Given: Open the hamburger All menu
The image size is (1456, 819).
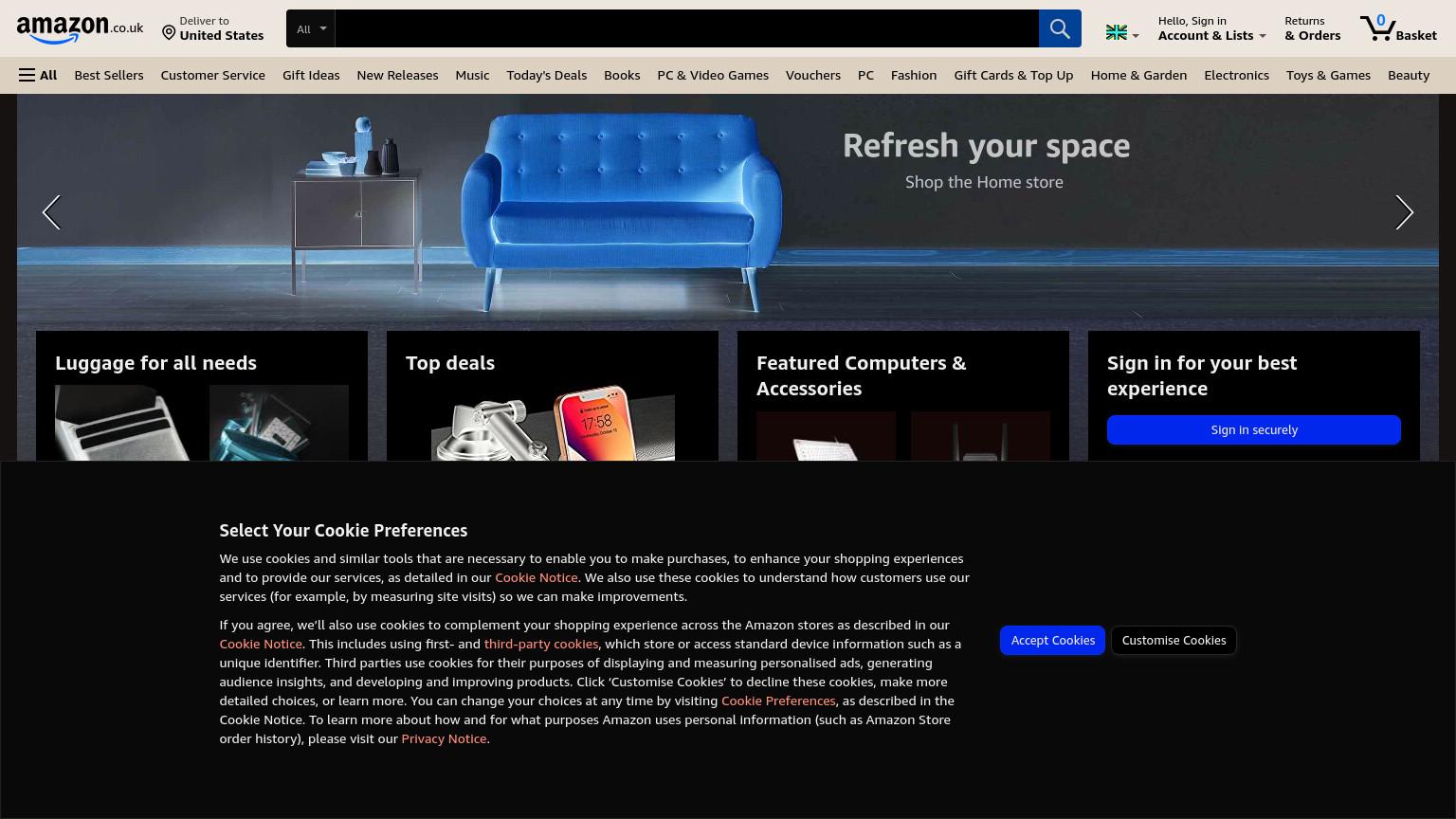Looking at the screenshot, I should pos(38,75).
